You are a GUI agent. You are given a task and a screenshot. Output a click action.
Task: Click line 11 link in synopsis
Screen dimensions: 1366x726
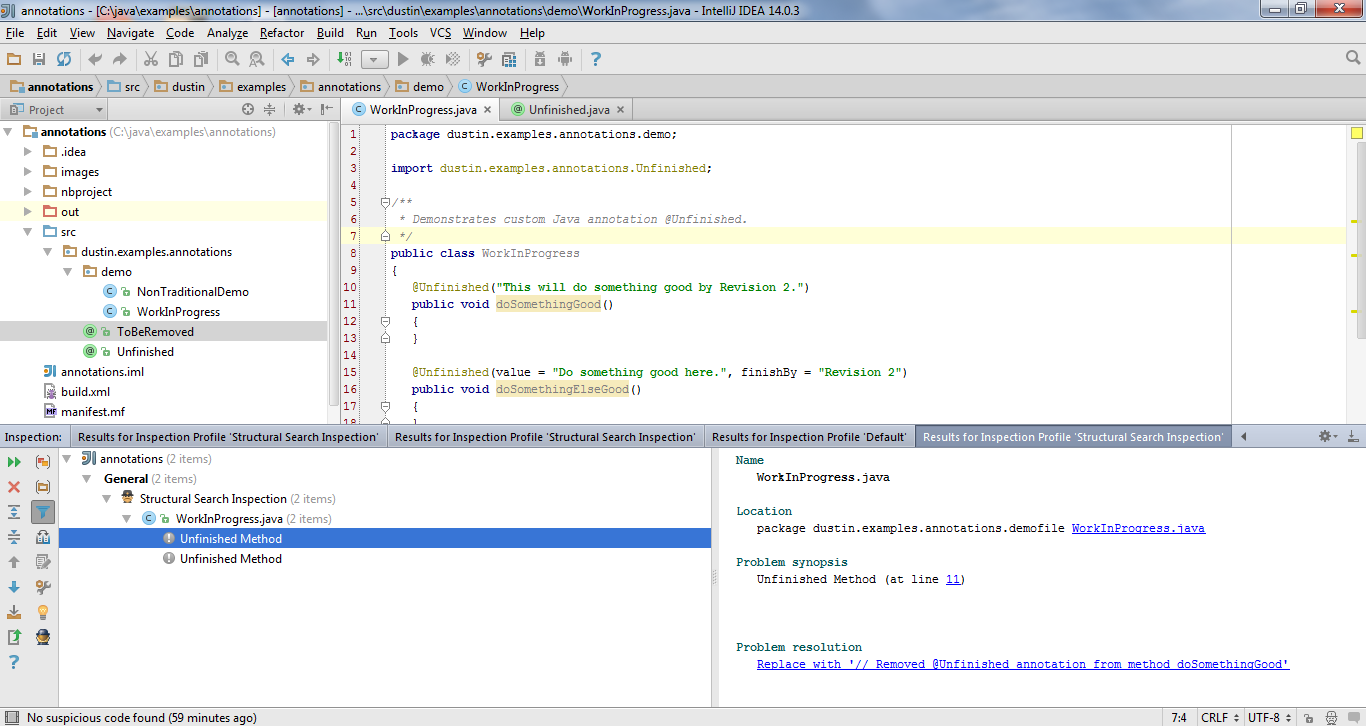[x=953, y=579]
